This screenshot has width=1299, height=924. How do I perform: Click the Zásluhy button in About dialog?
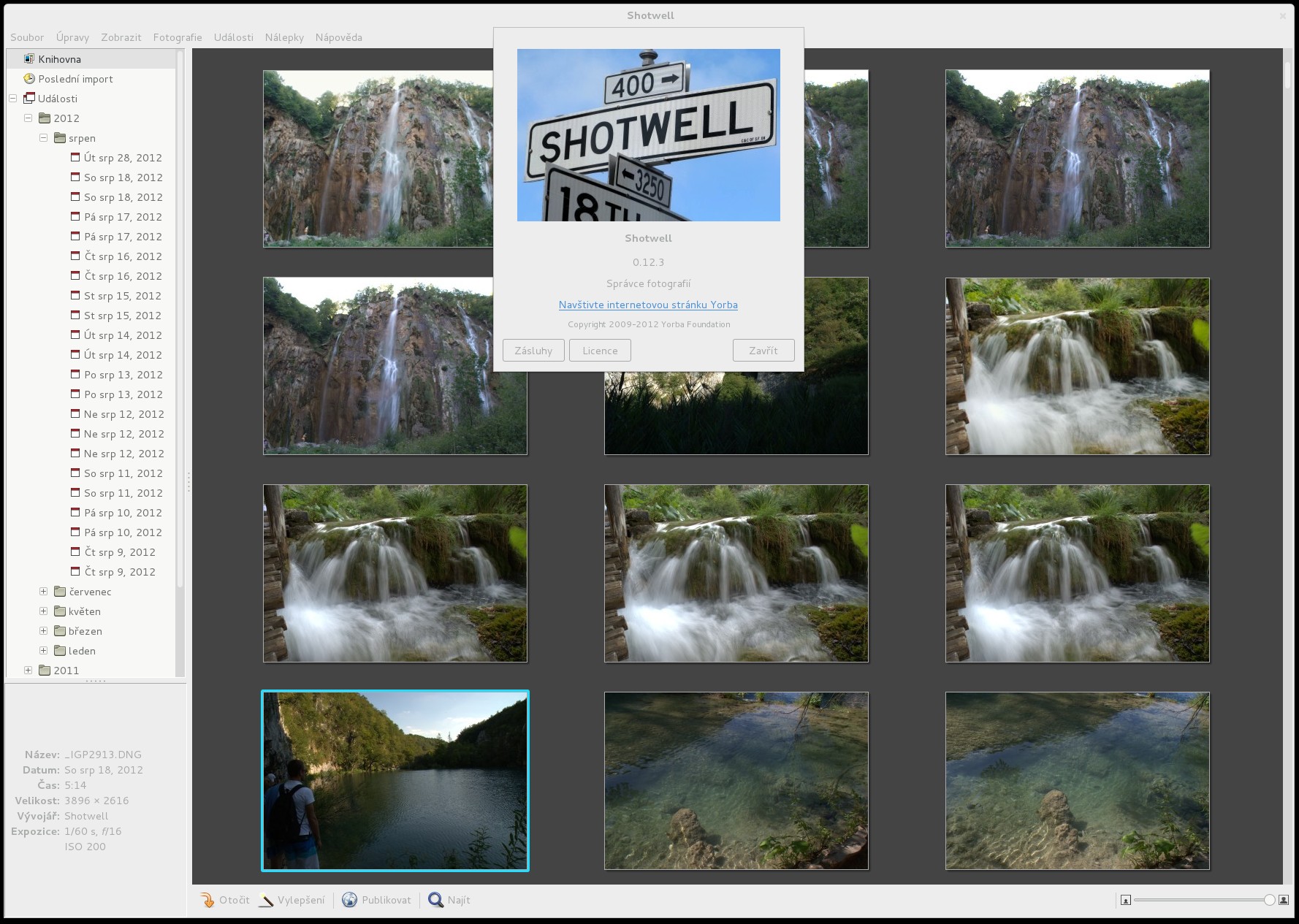click(533, 351)
